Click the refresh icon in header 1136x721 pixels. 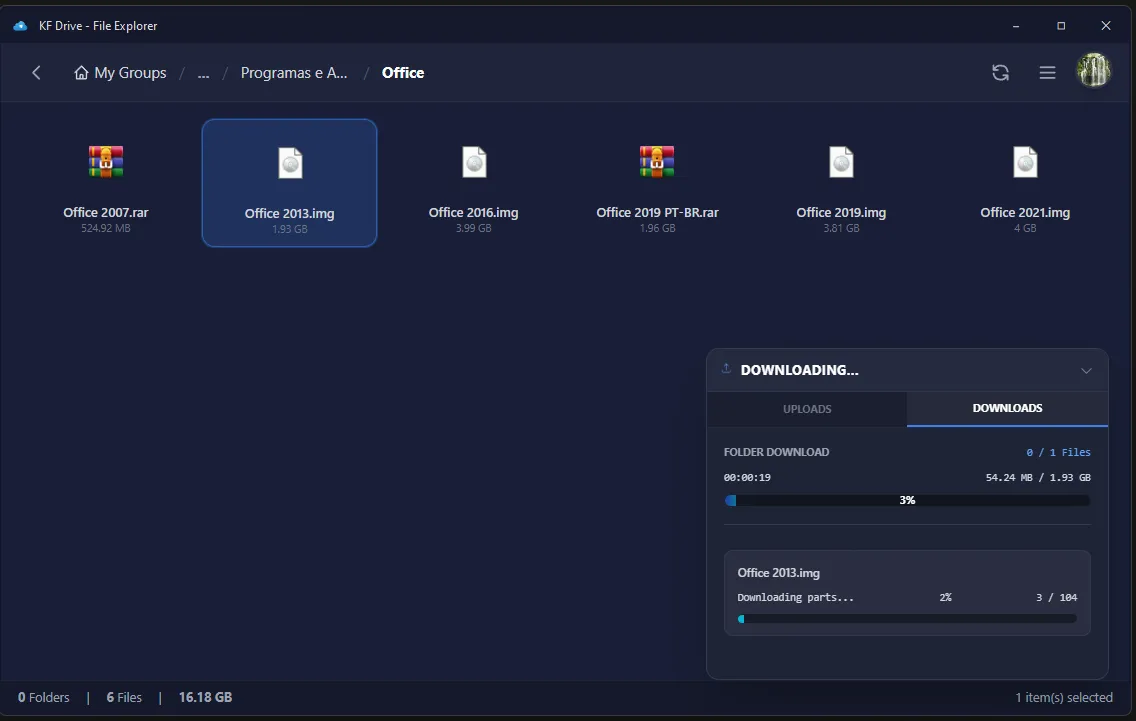pos(1000,73)
